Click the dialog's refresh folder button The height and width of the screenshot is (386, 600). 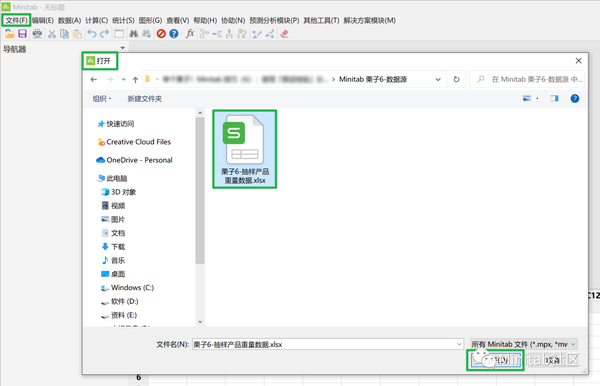click(x=457, y=79)
